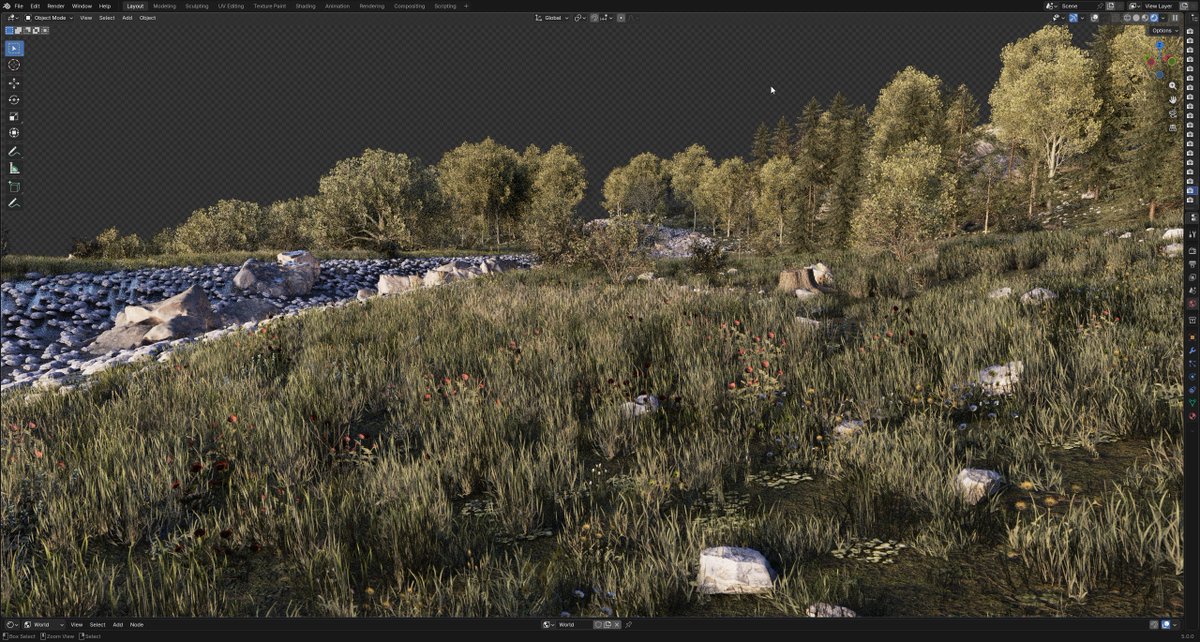This screenshot has width=1200, height=642.
Task: Click the Blender logo menu icon
Action: (6, 6)
